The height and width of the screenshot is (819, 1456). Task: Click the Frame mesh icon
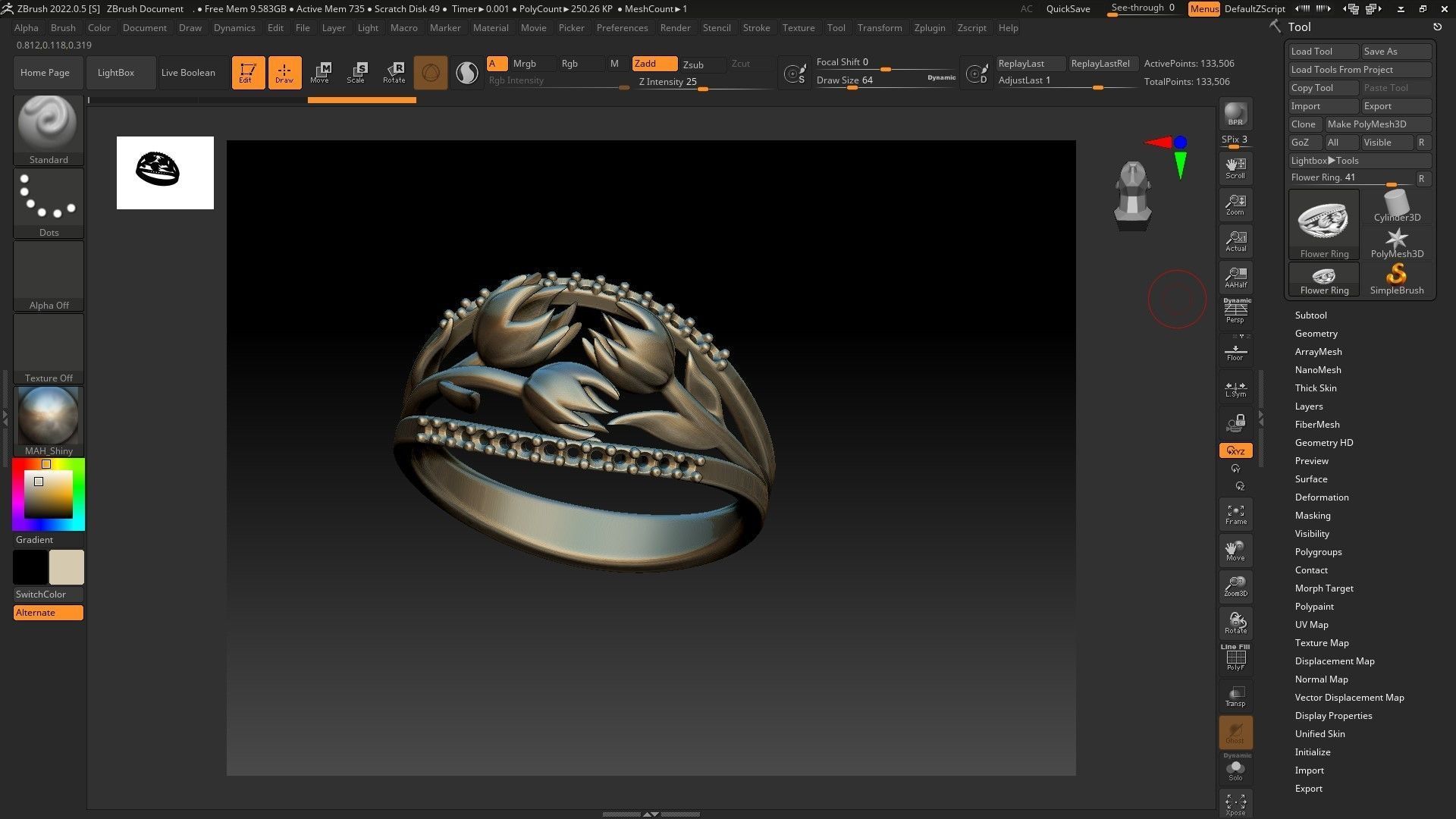pyautogui.click(x=1235, y=515)
